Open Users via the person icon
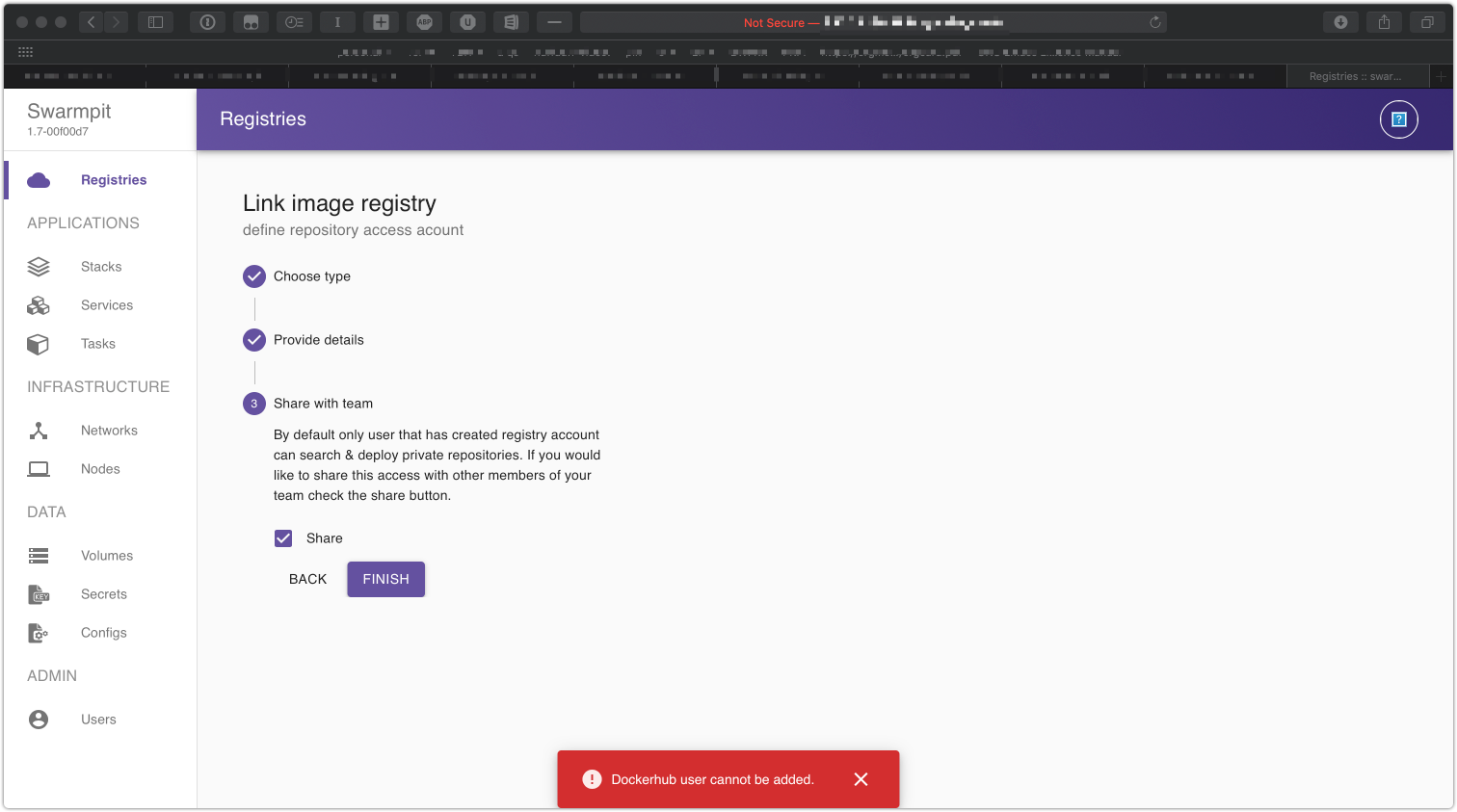Viewport: 1457px width, 812px height. click(x=39, y=719)
